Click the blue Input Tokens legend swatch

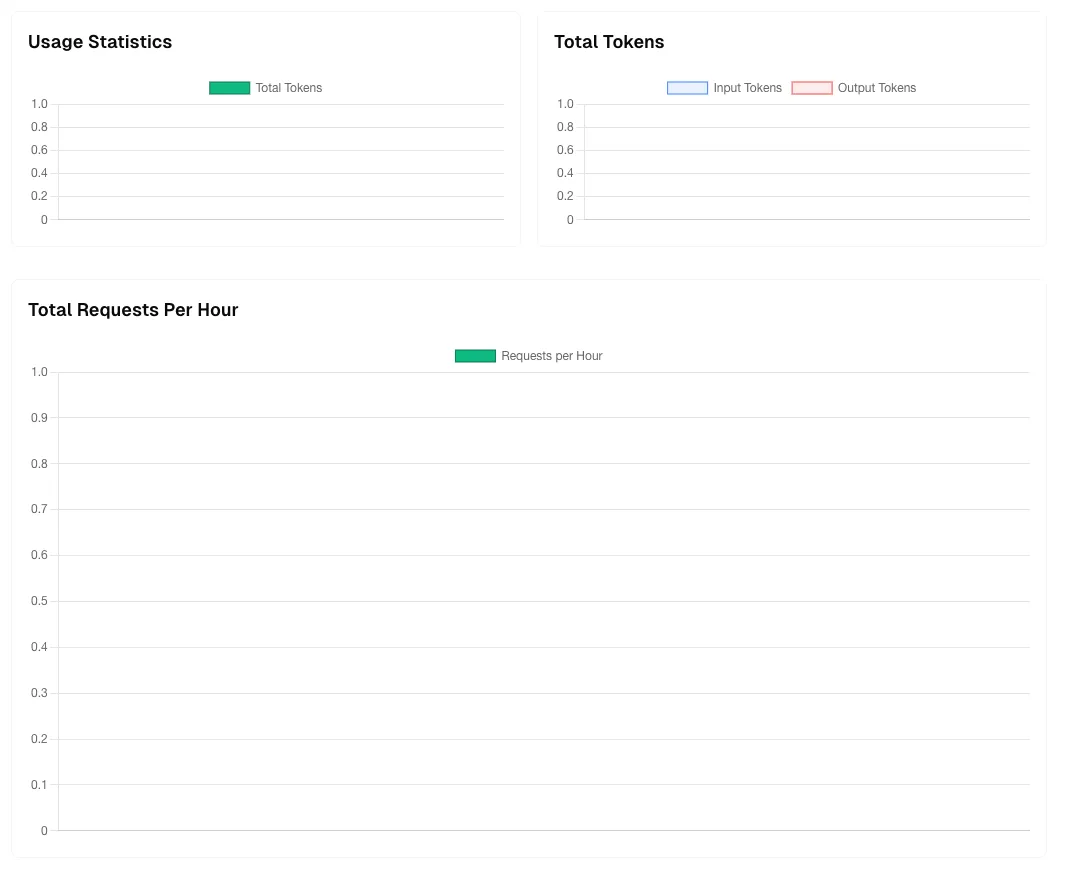(685, 88)
